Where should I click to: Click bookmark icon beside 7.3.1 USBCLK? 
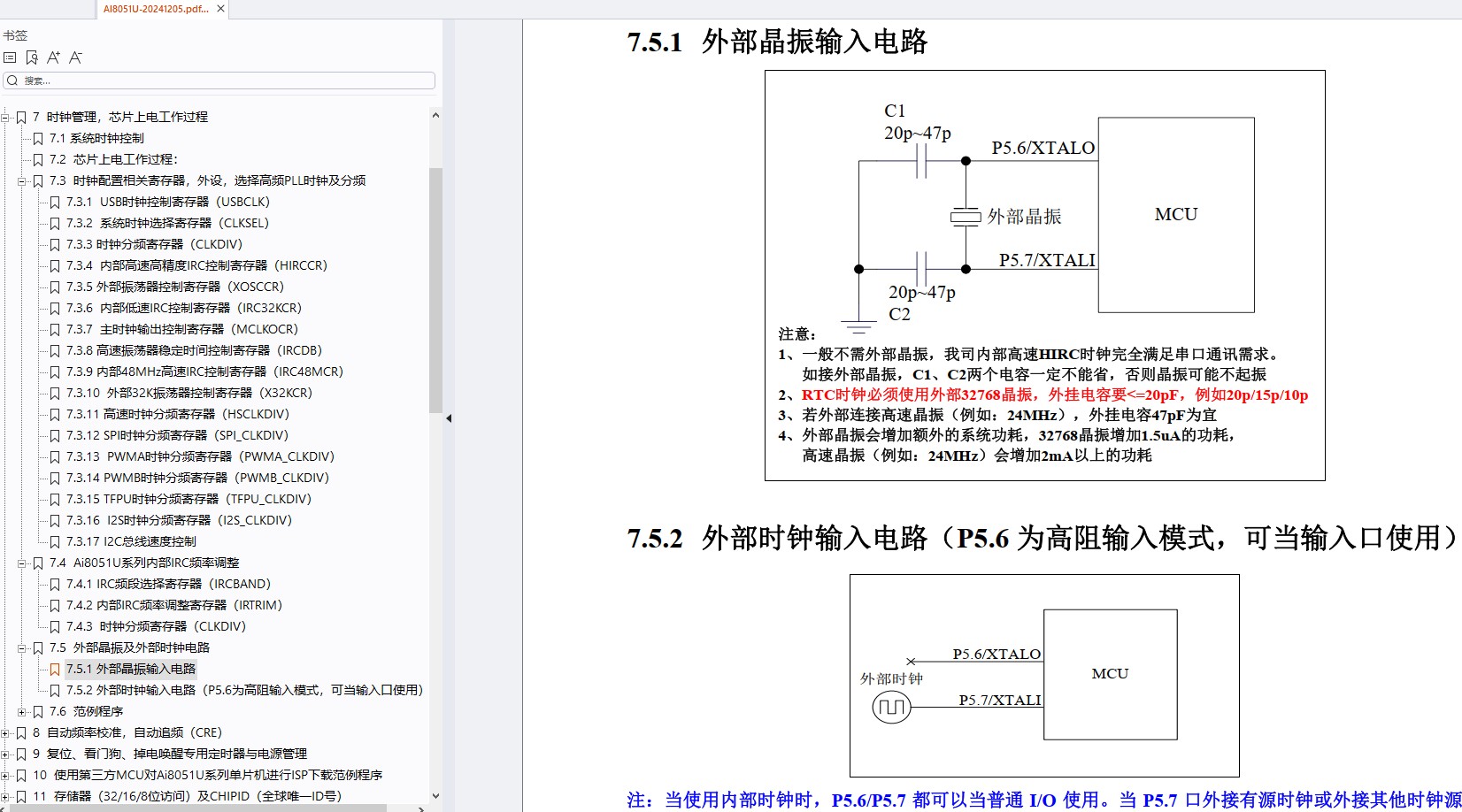point(55,202)
